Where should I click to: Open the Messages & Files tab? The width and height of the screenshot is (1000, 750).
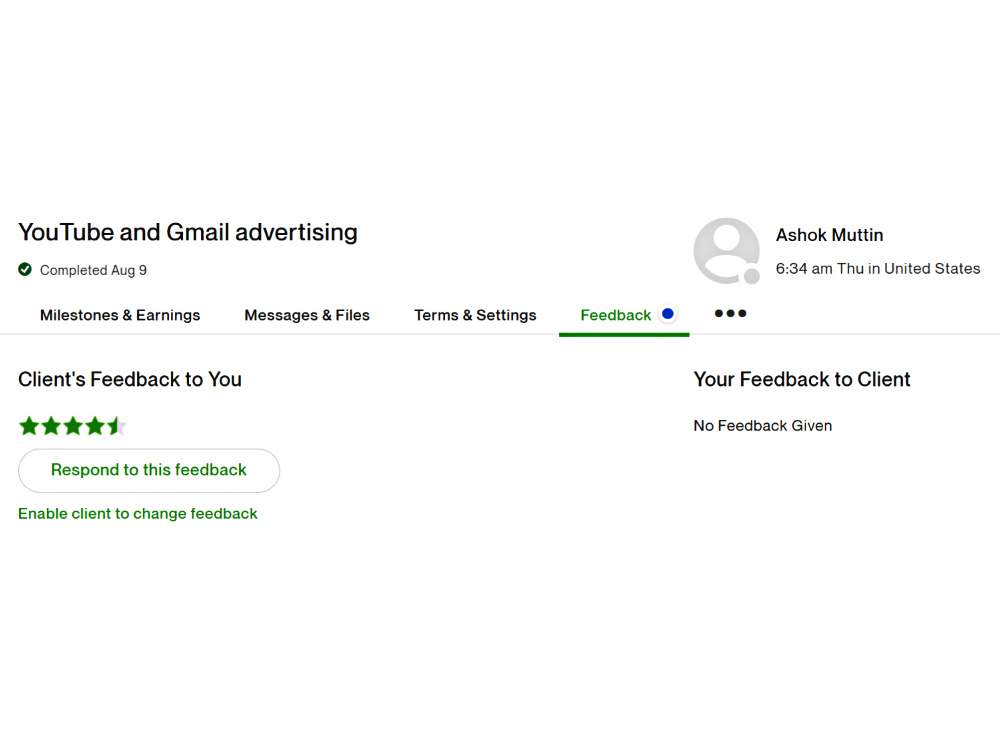pos(307,315)
